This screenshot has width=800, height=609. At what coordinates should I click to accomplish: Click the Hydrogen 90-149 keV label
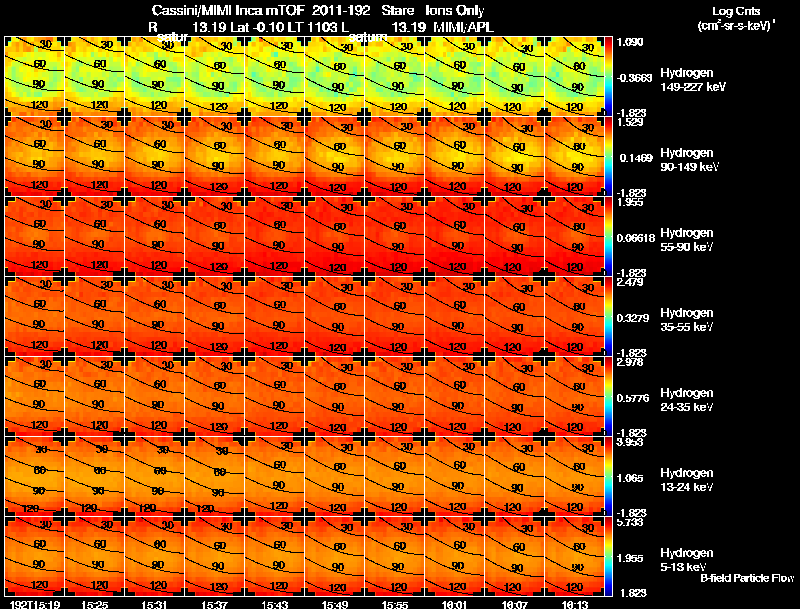(689, 160)
